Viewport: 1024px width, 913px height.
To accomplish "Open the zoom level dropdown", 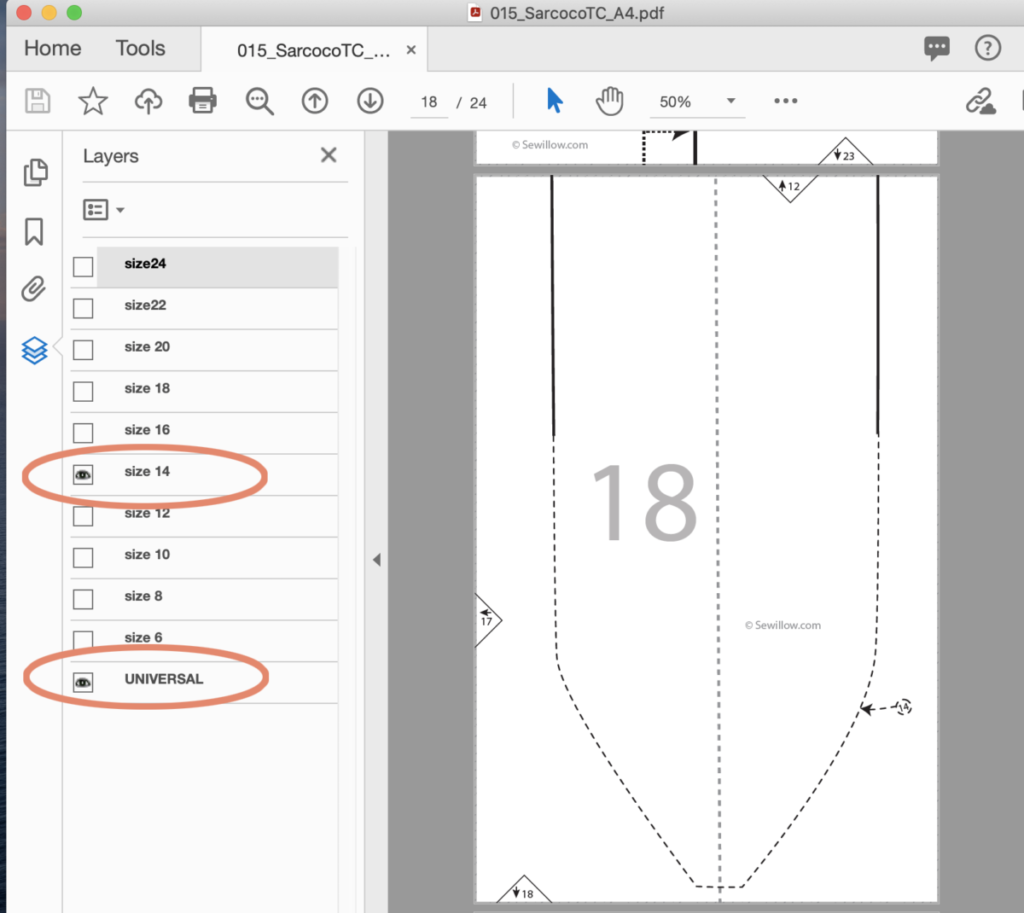I will 731,101.
